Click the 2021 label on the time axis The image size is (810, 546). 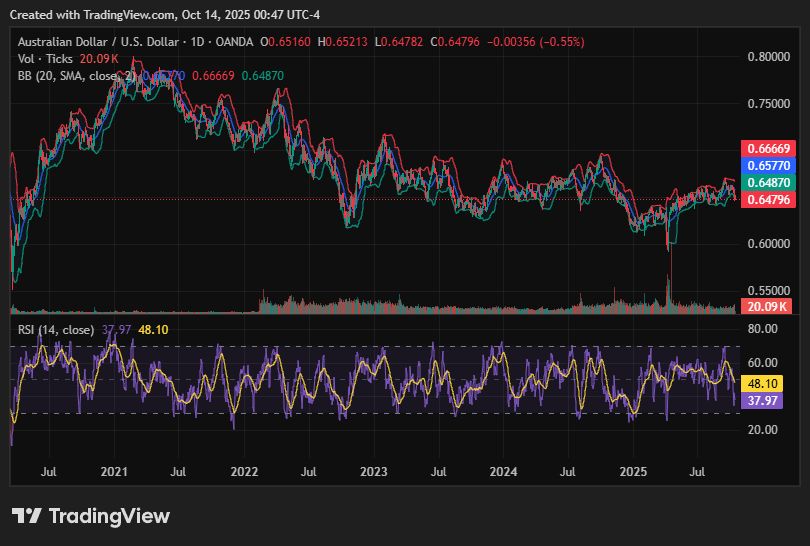point(114,470)
